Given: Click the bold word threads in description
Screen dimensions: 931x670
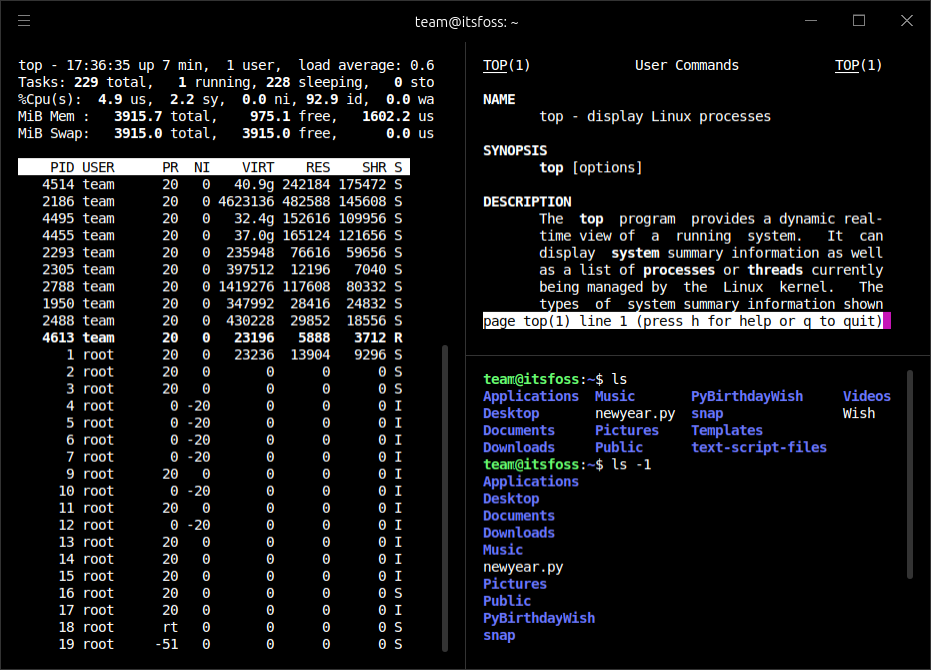Looking at the screenshot, I should (775, 270).
